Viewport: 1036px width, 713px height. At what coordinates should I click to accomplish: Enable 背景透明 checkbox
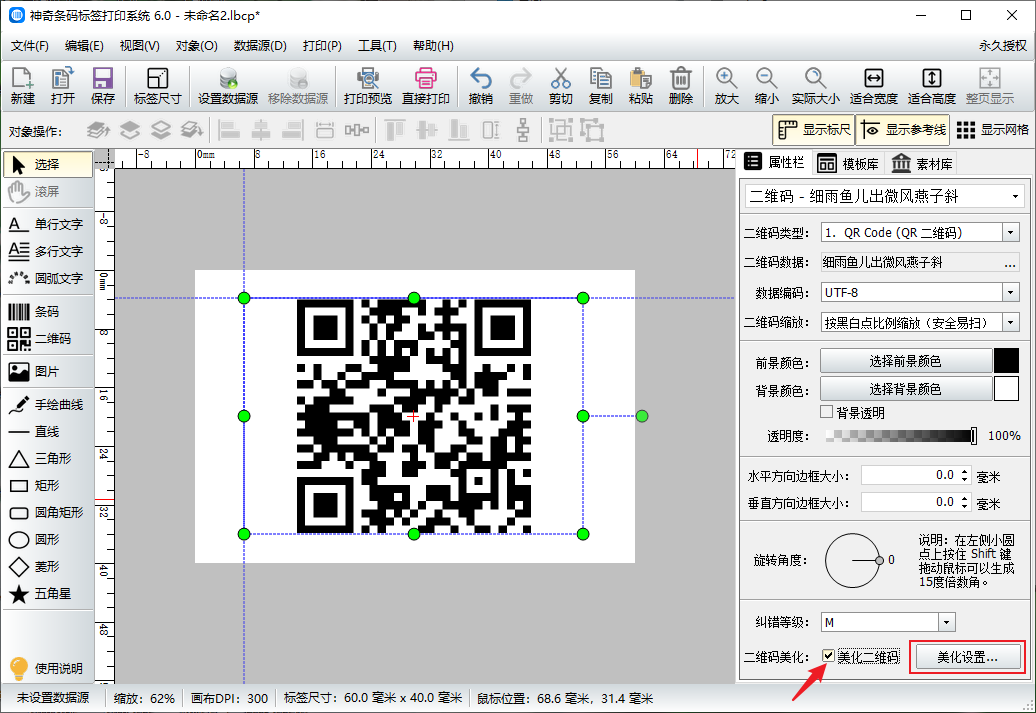[x=827, y=412]
